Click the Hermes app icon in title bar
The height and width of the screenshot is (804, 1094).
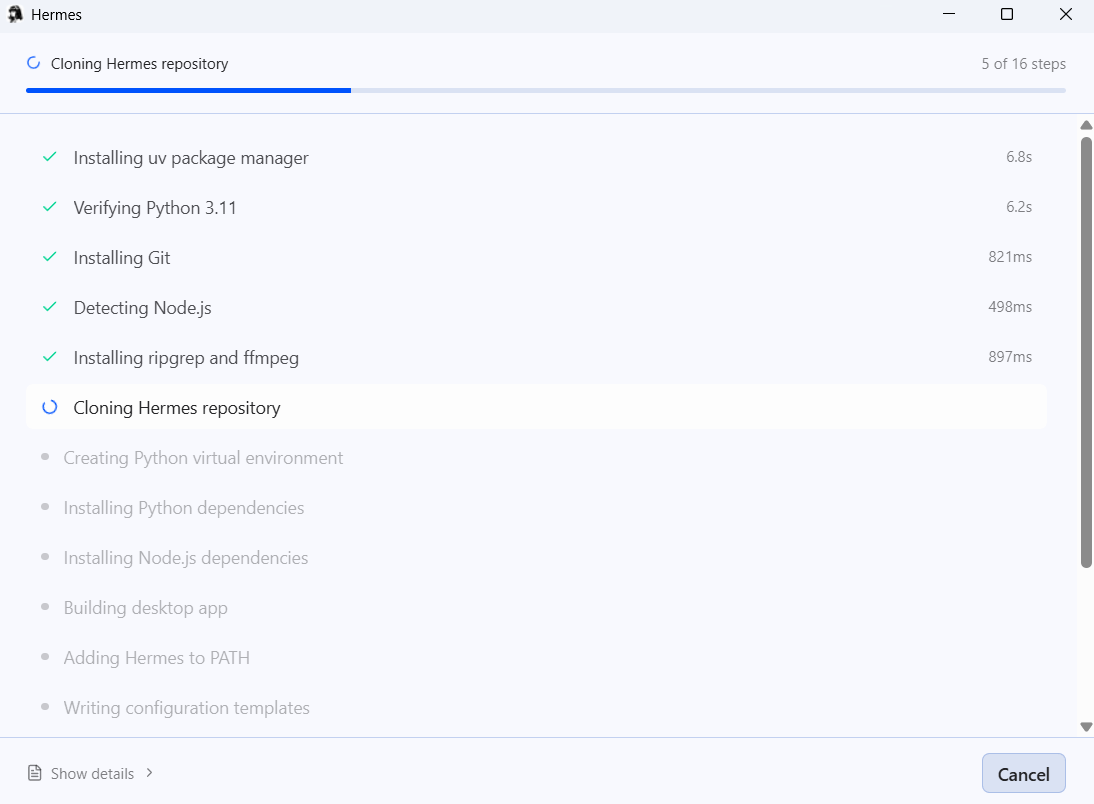coord(15,15)
